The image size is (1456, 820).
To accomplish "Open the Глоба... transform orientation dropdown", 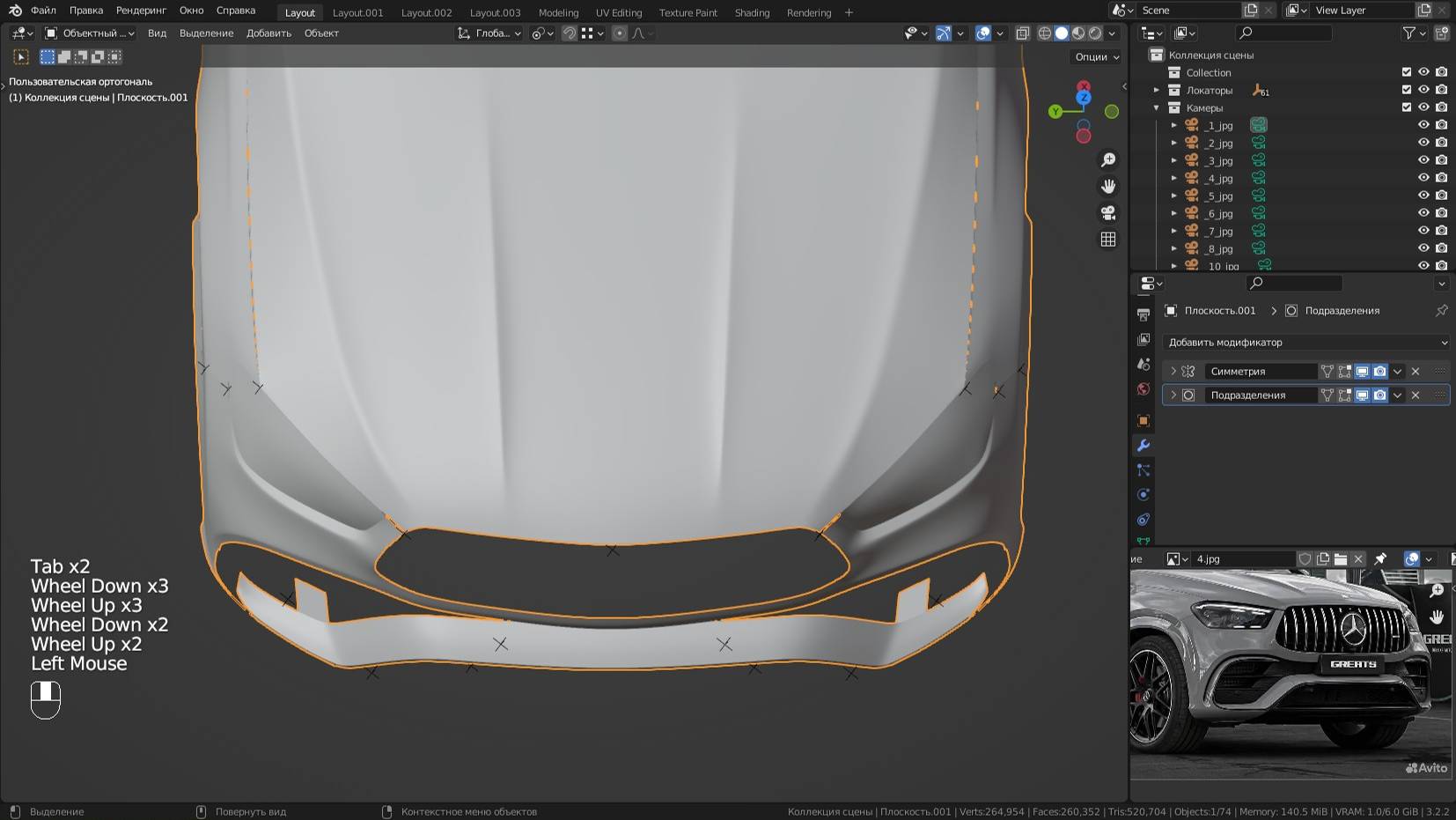I will pyautogui.click(x=489, y=33).
